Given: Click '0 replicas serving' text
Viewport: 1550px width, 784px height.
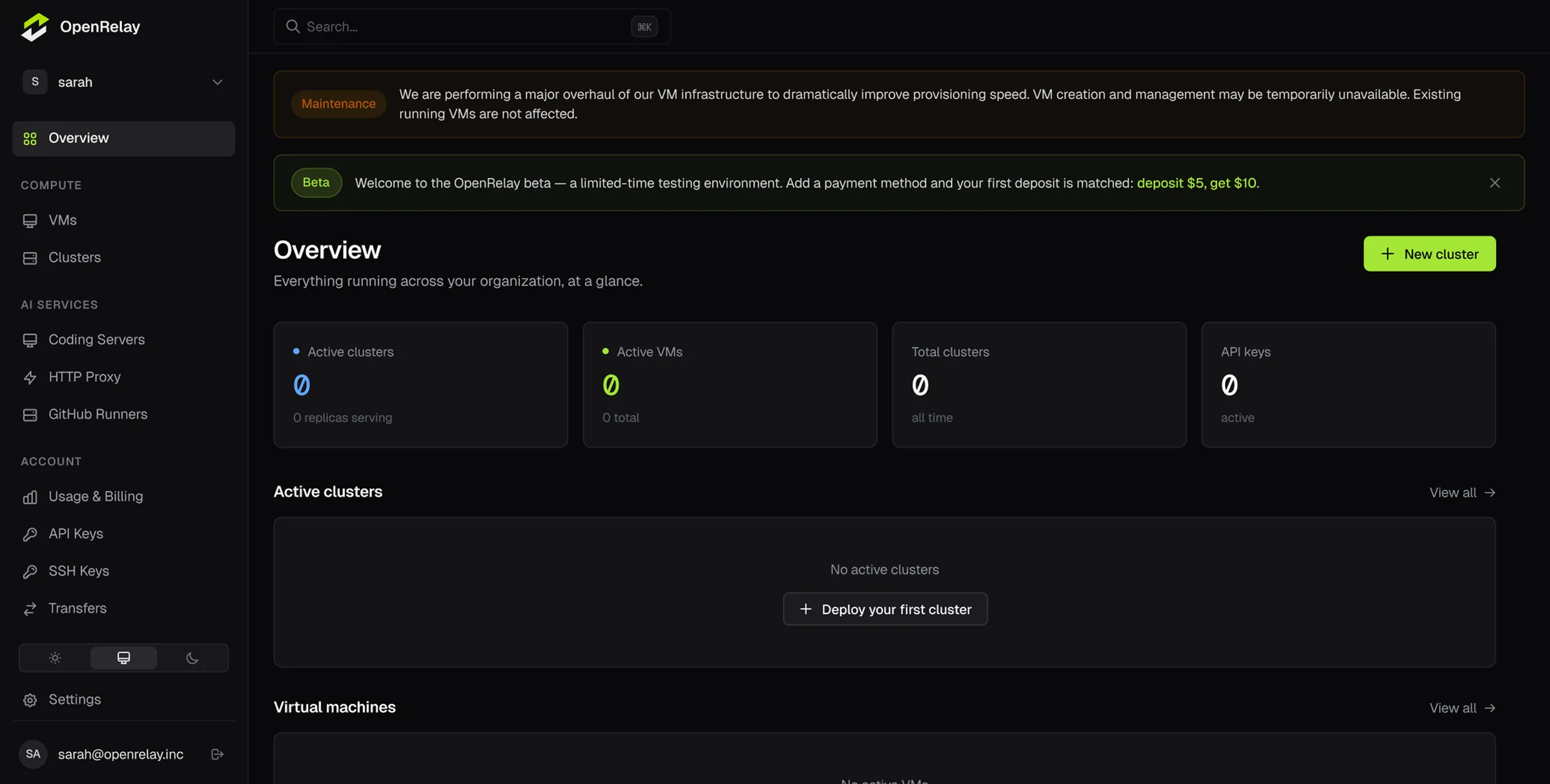Looking at the screenshot, I should (342, 418).
